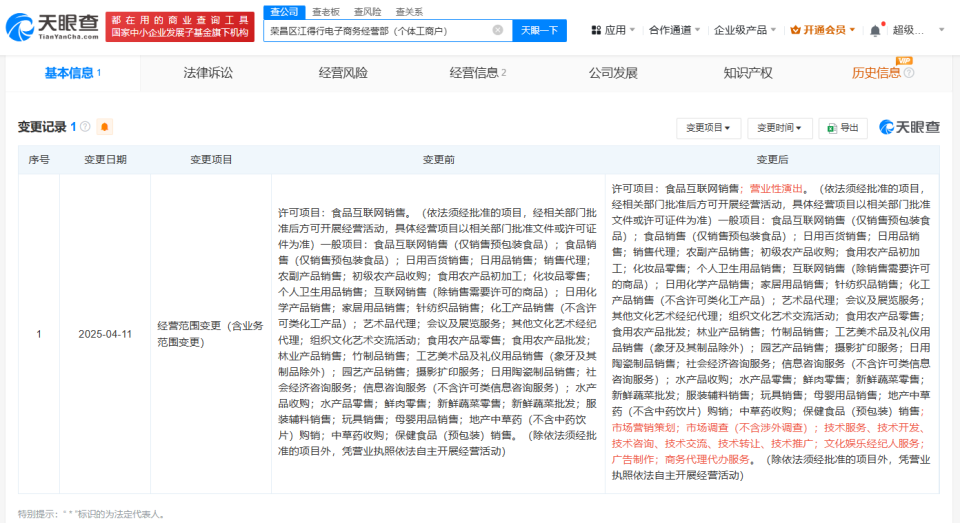Click the help icon on the 历史信息 tab
960x523 pixels.
pyautogui.click(x=908, y=73)
